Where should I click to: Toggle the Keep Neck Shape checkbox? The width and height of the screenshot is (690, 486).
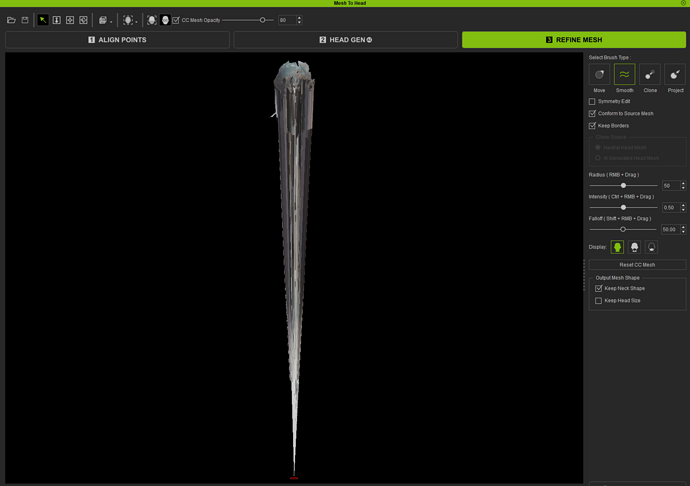click(x=598, y=289)
